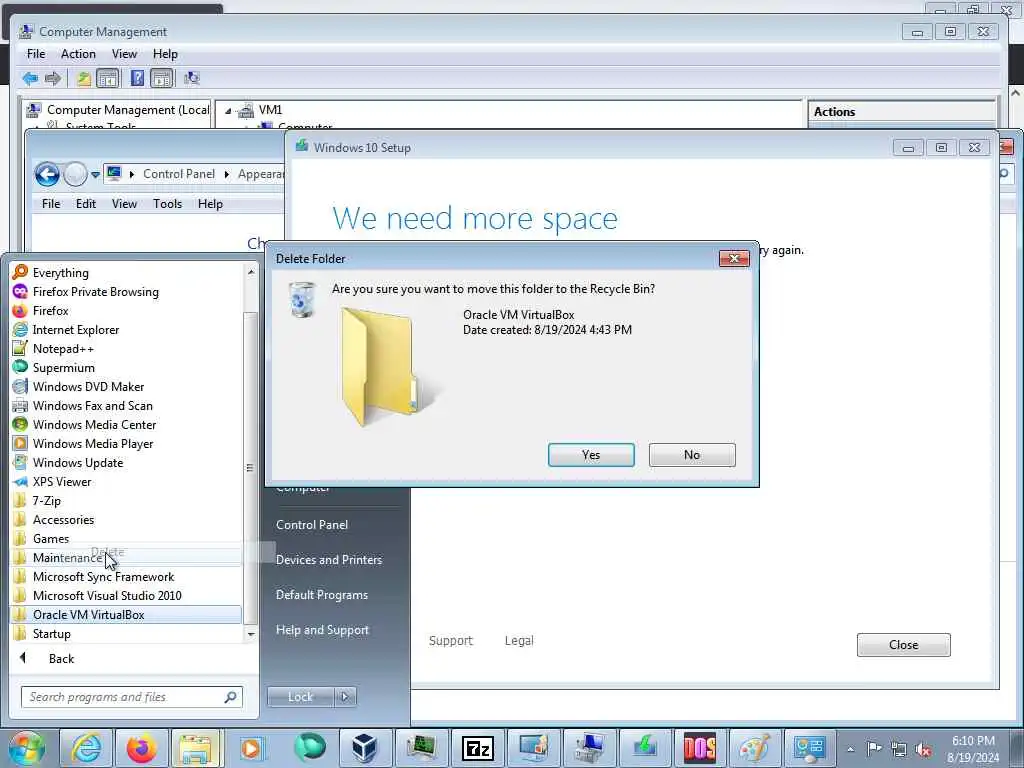This screenshot has height=768, width=1024.
Task: Open the Help menu in Computer Management
Action: (x=165, y=54)
